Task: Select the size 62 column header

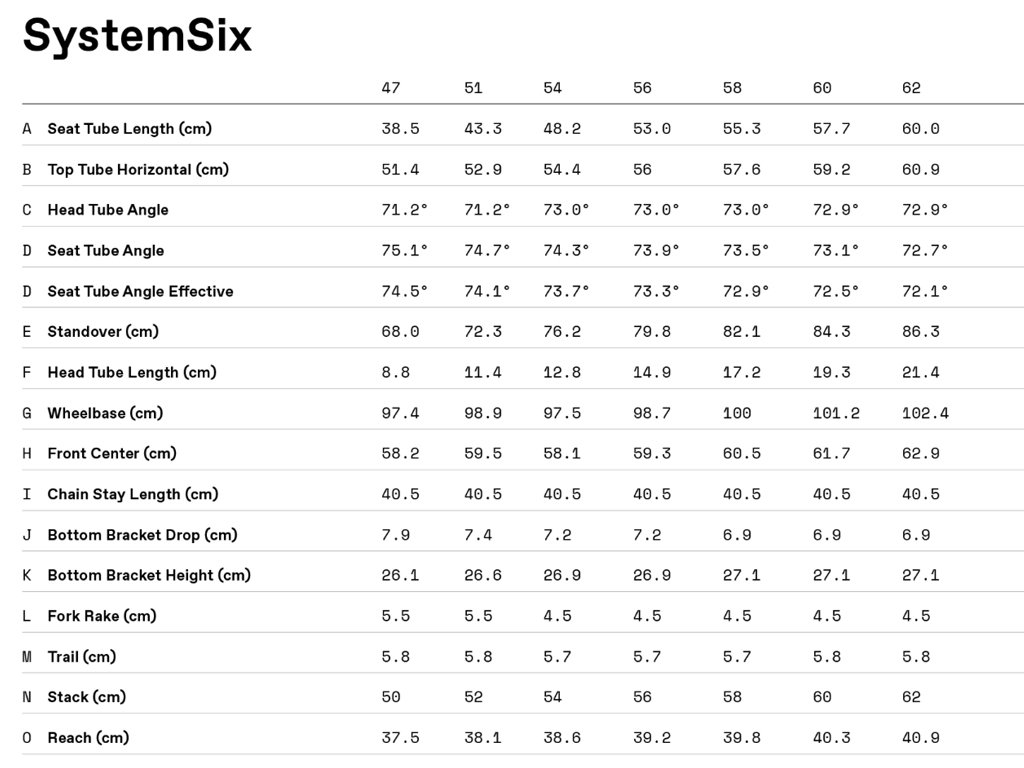Action: click(x=911, y=88)
